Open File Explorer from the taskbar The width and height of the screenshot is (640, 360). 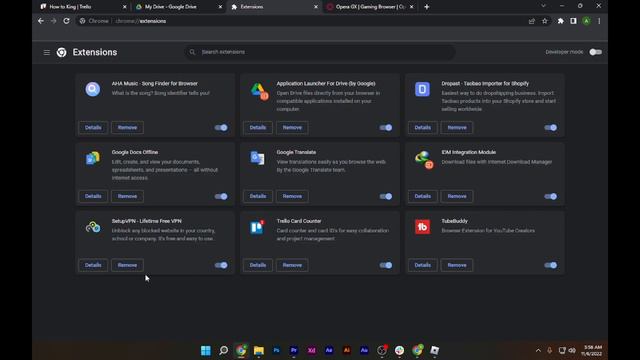pyautogui.click(x=259, y=350)
